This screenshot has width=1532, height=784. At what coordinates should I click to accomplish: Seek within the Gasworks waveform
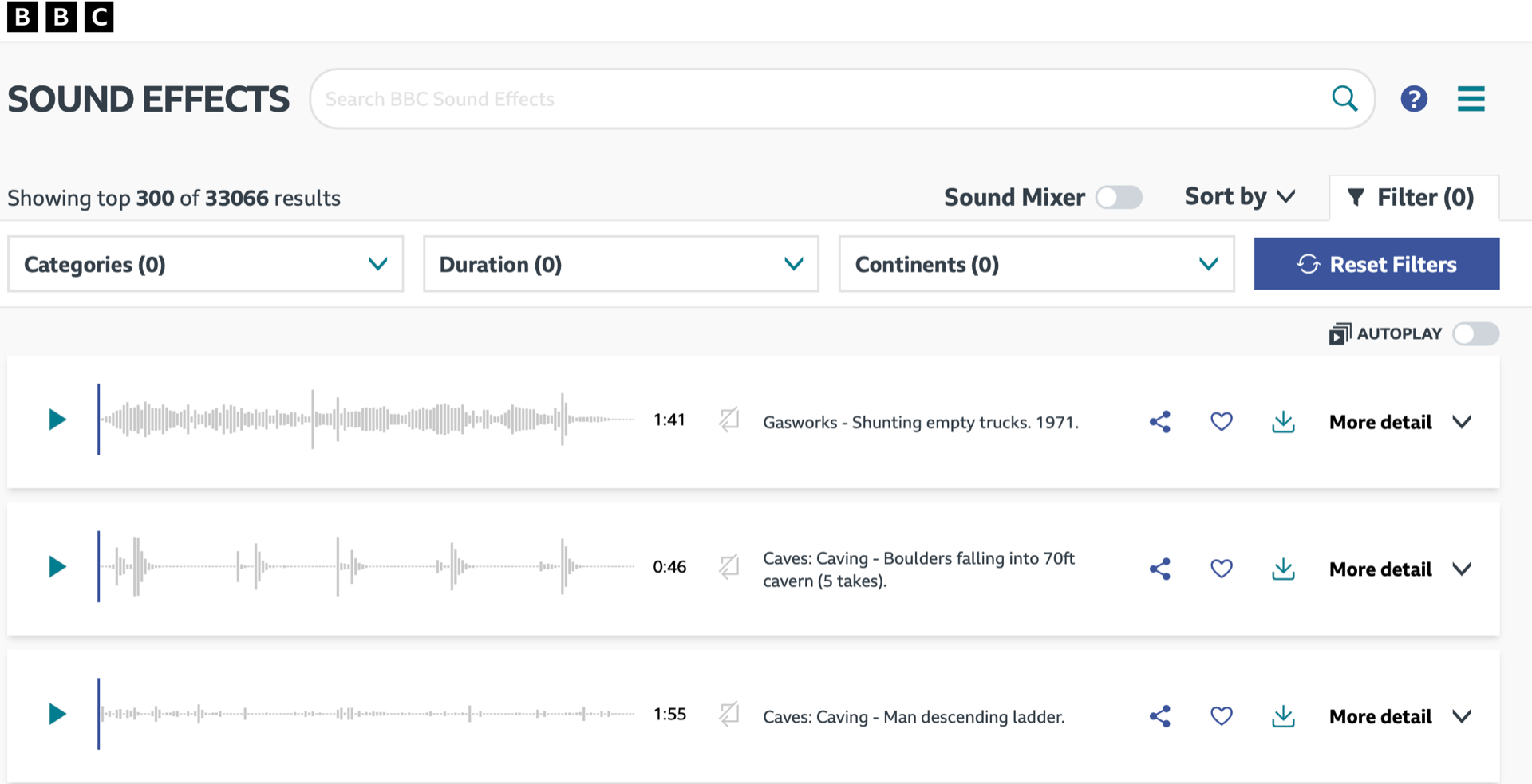point(366,420)
